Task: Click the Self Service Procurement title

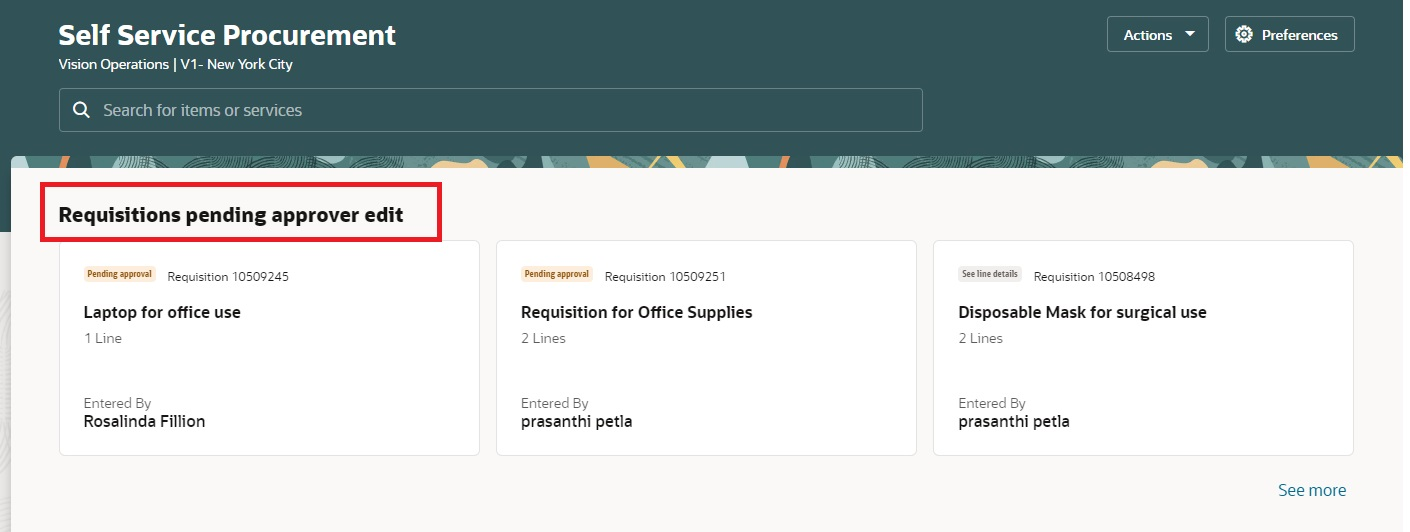Action: pyautogui.click(x=227, y=35)
